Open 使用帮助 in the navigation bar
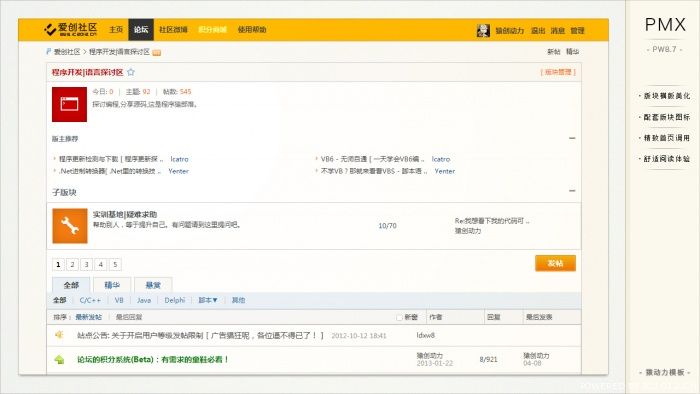The image size is (700, 394). 252,29
